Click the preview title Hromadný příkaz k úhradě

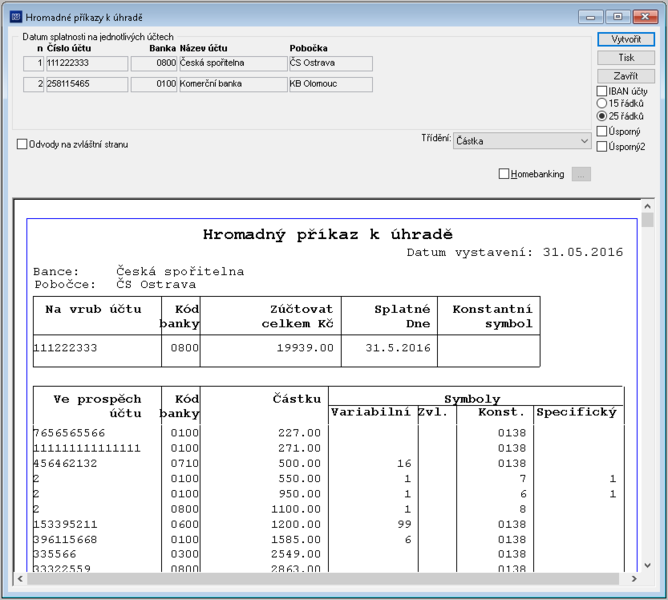click(327, 234)
